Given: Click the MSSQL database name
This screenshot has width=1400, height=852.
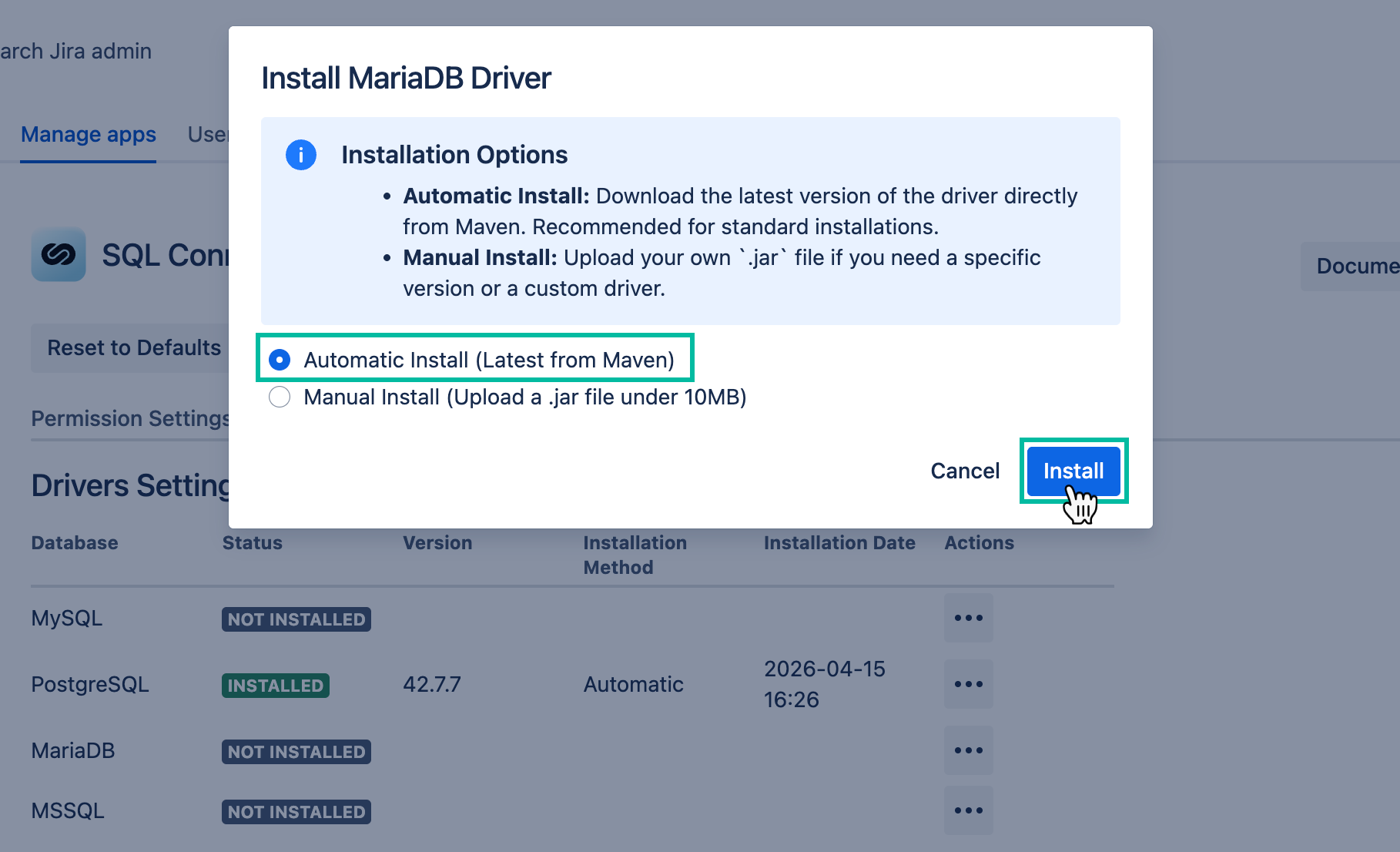Looking at the screenshot, I should (68, 811).
